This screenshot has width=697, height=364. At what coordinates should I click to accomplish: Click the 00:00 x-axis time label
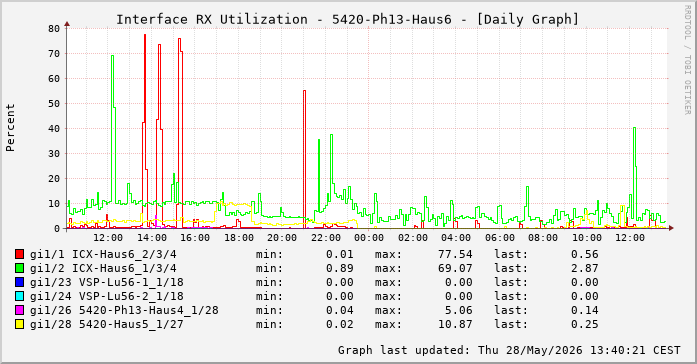[x=369, y=238]
